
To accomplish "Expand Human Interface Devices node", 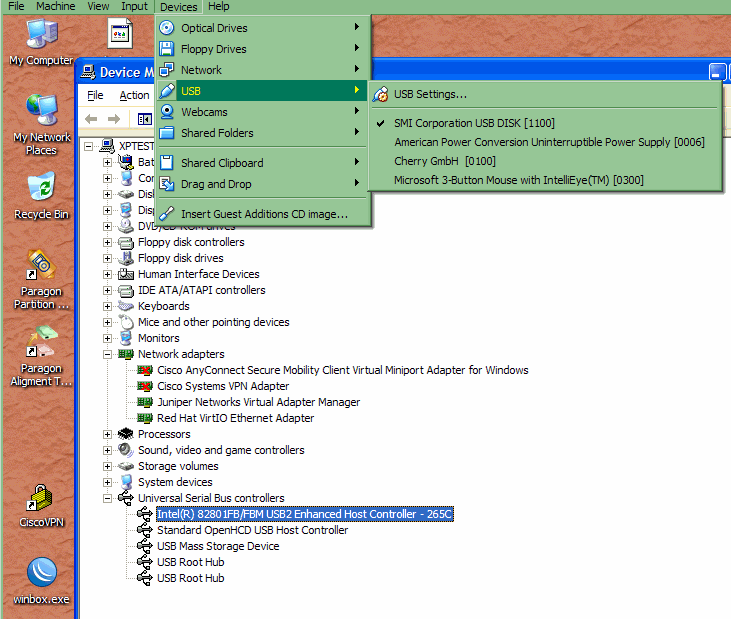I will coord(108,275).
